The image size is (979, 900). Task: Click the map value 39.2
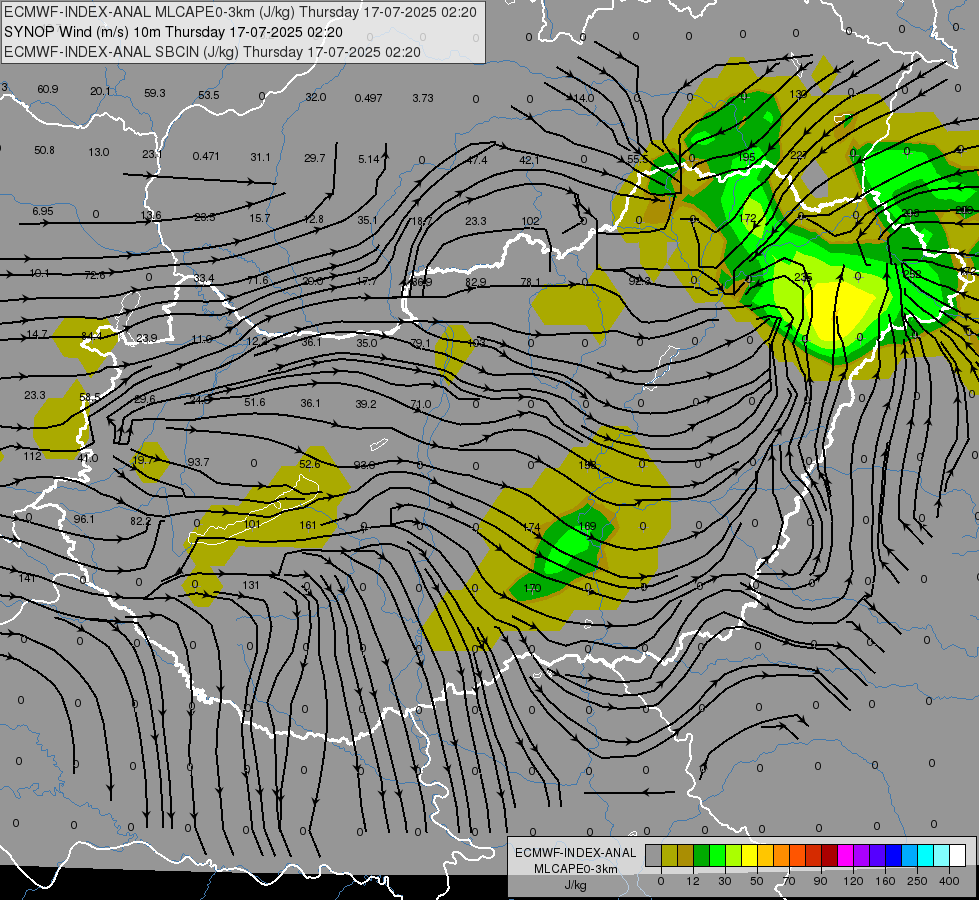pos(366,404)
